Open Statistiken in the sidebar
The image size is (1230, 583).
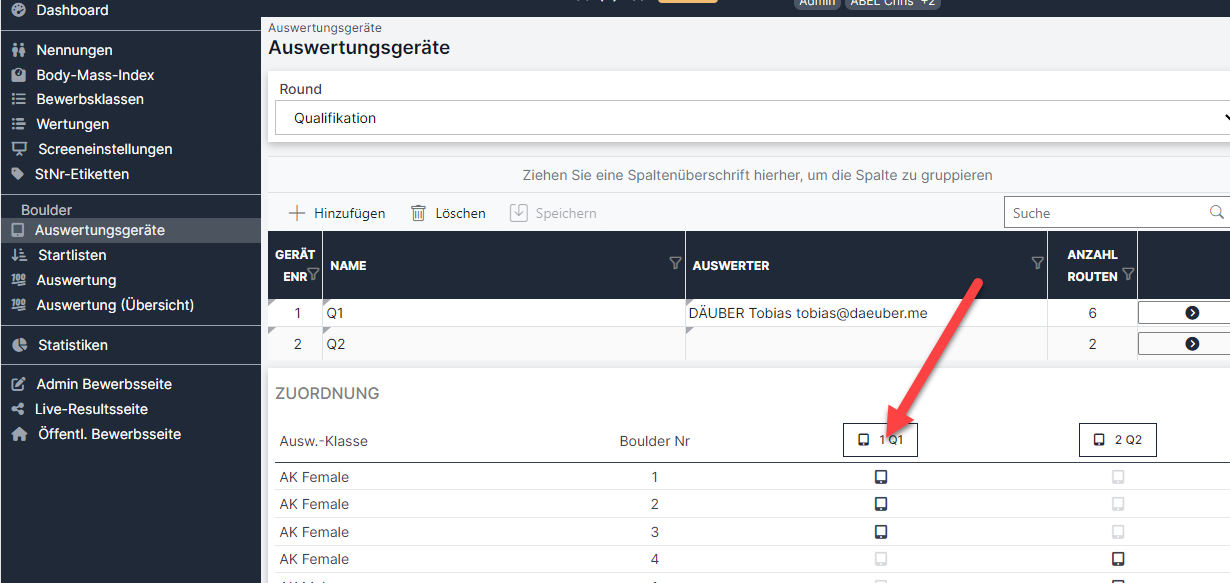pos(72,345)
